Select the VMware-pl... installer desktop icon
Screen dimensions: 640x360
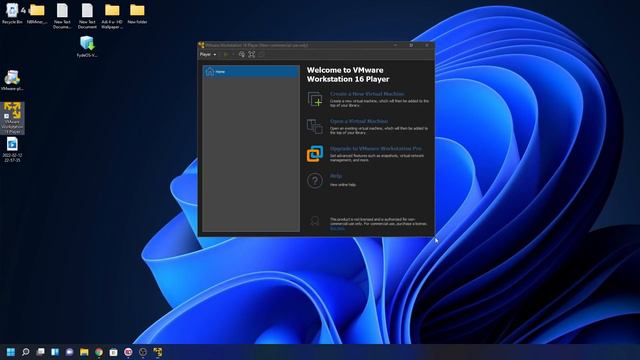click(x=12, y=80)
